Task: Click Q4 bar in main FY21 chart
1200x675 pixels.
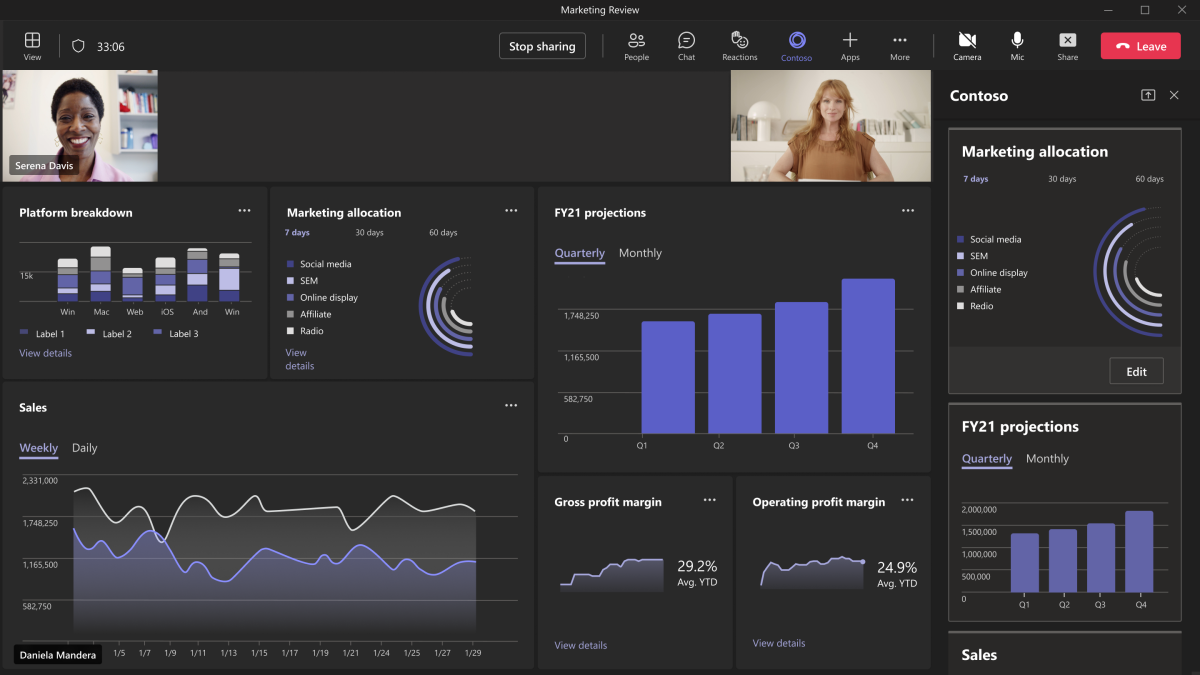Action: (868, 356)
